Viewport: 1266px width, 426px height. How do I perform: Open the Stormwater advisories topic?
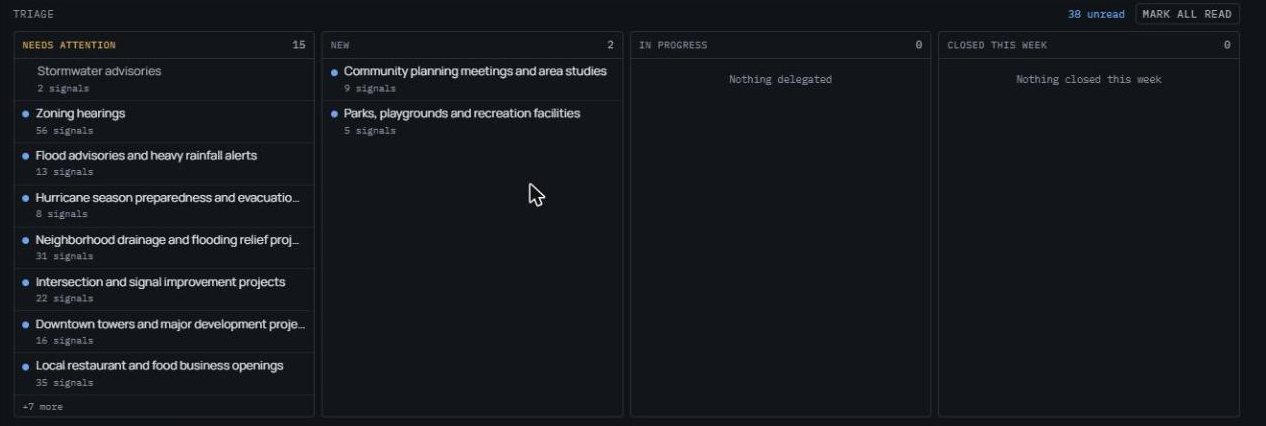coord(164,79)
